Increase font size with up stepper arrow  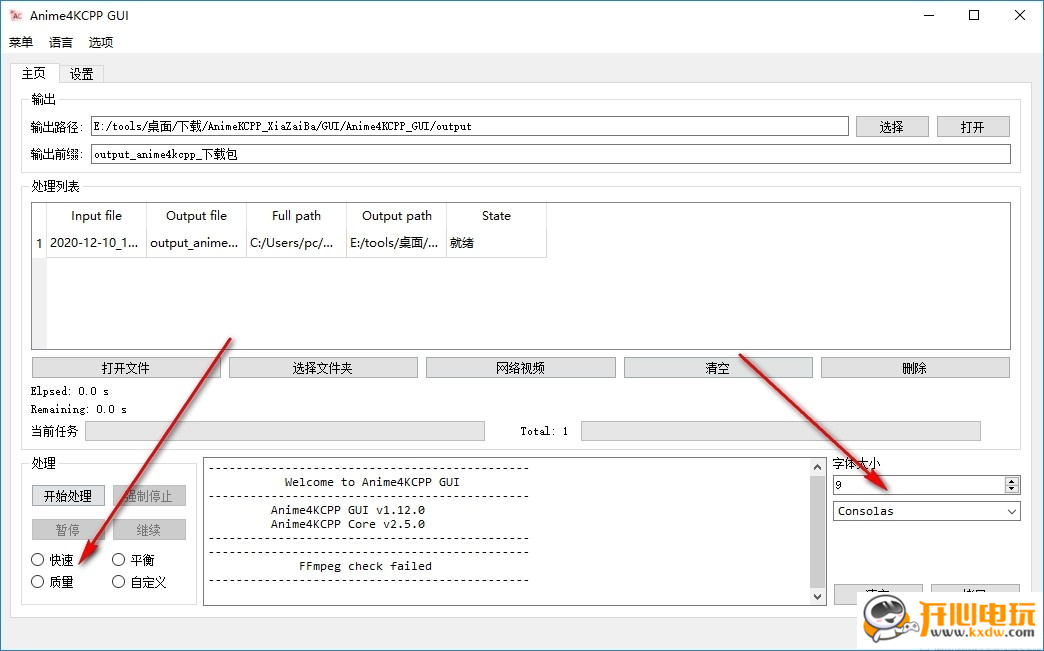pos(1012,481)
